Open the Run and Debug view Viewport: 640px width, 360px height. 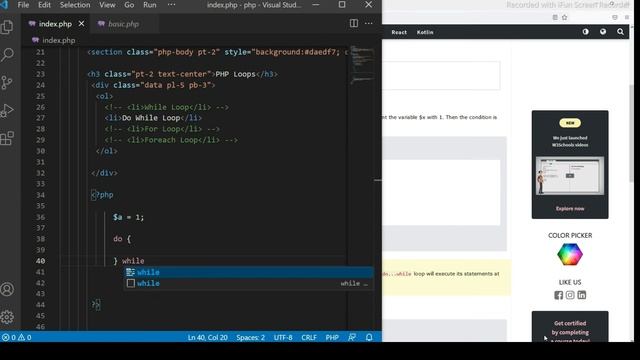(x=7, y=110)
